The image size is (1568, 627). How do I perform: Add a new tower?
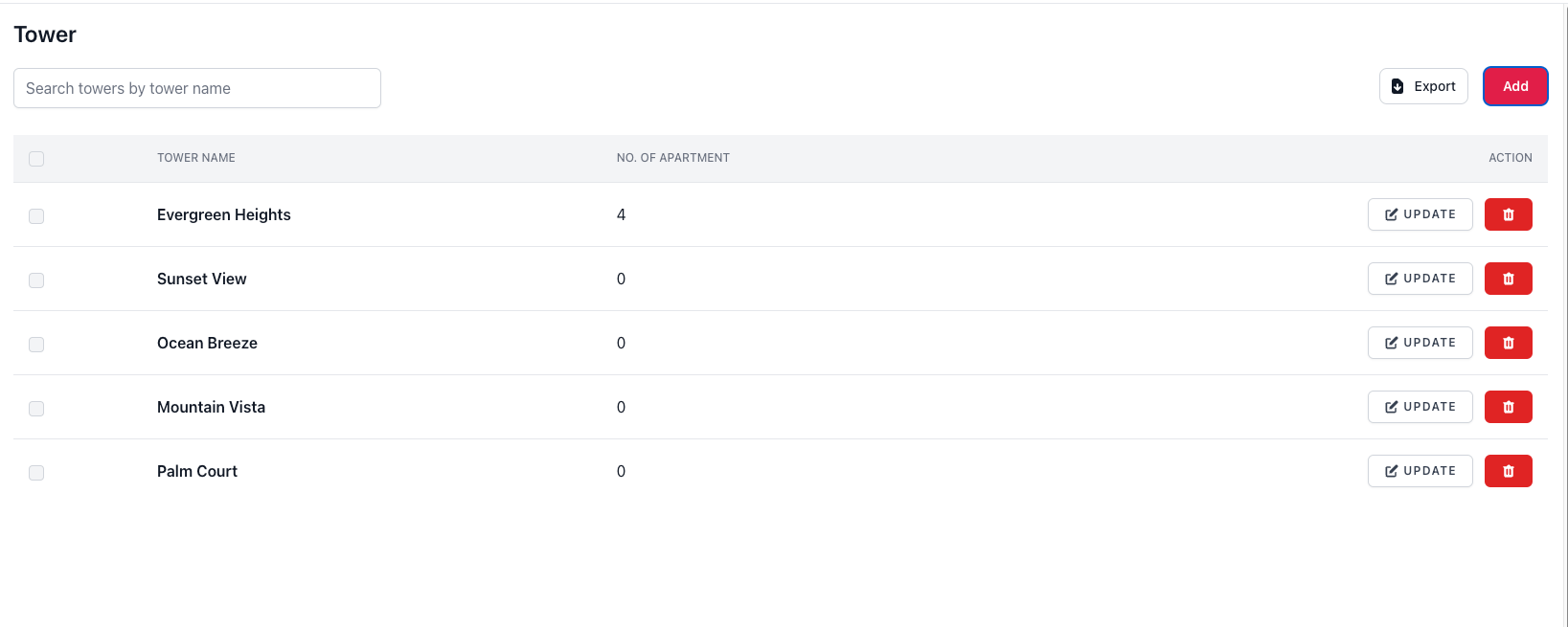pyautogui.click(x=1515, y=86)
